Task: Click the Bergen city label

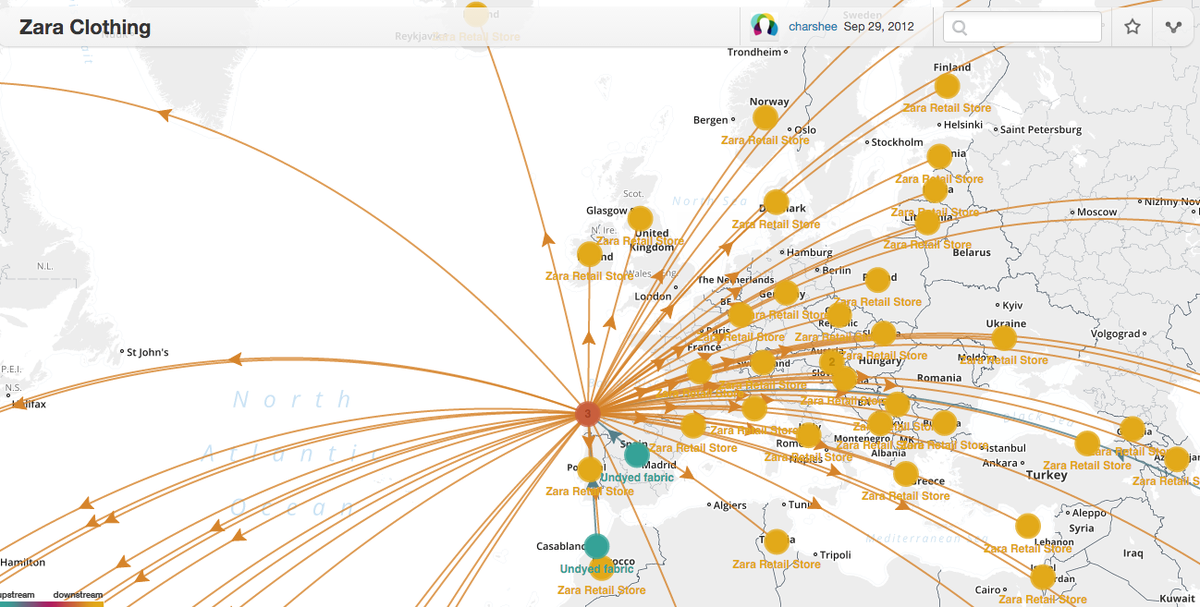Action: (711, 120)
